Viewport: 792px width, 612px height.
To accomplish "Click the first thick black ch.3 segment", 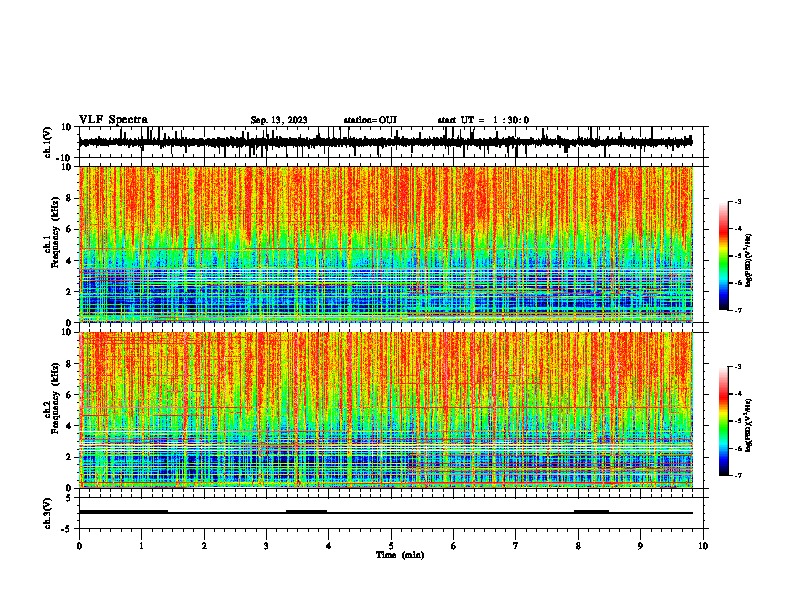I will coord(123,512).
